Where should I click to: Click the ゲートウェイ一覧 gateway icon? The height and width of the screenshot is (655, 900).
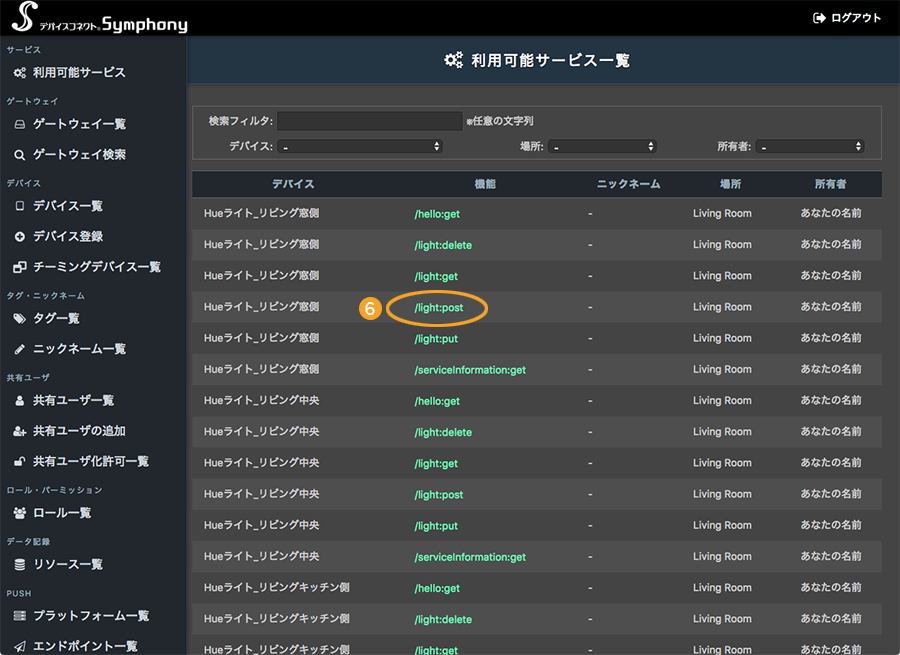[20, 124]
